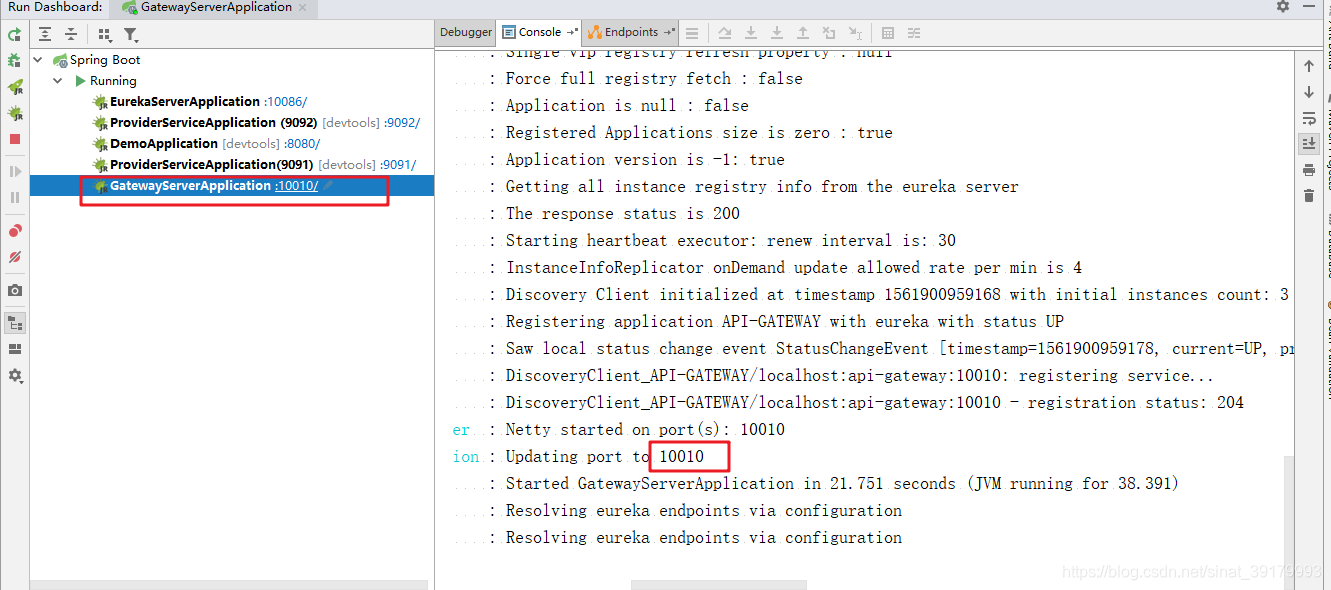This screenshot has width=1331, height=590.
Task: Switch to the Debugger tab
Action: point(466,32)
